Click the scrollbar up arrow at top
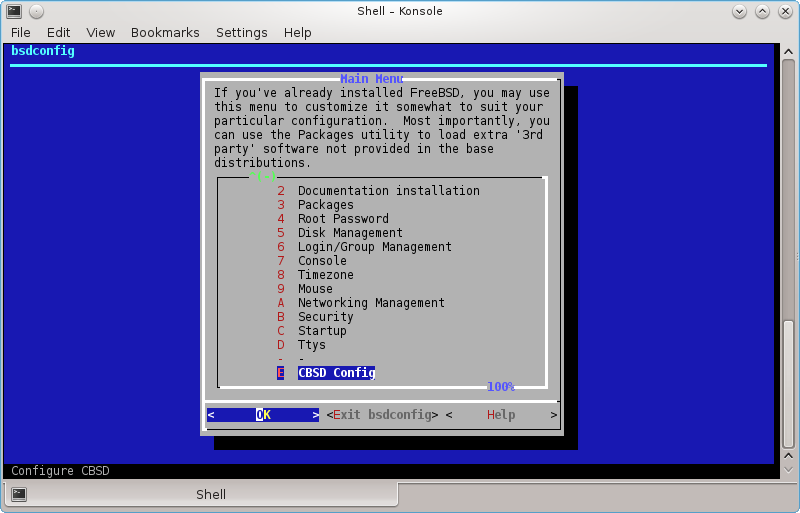The height and width of the screenshot is (513, 800). pyautogui.click(x=788, y=52)
